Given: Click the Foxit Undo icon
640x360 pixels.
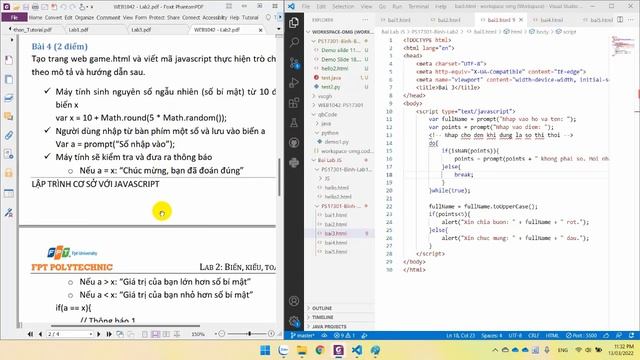Looking at the screenshot, I should (63, 7).
